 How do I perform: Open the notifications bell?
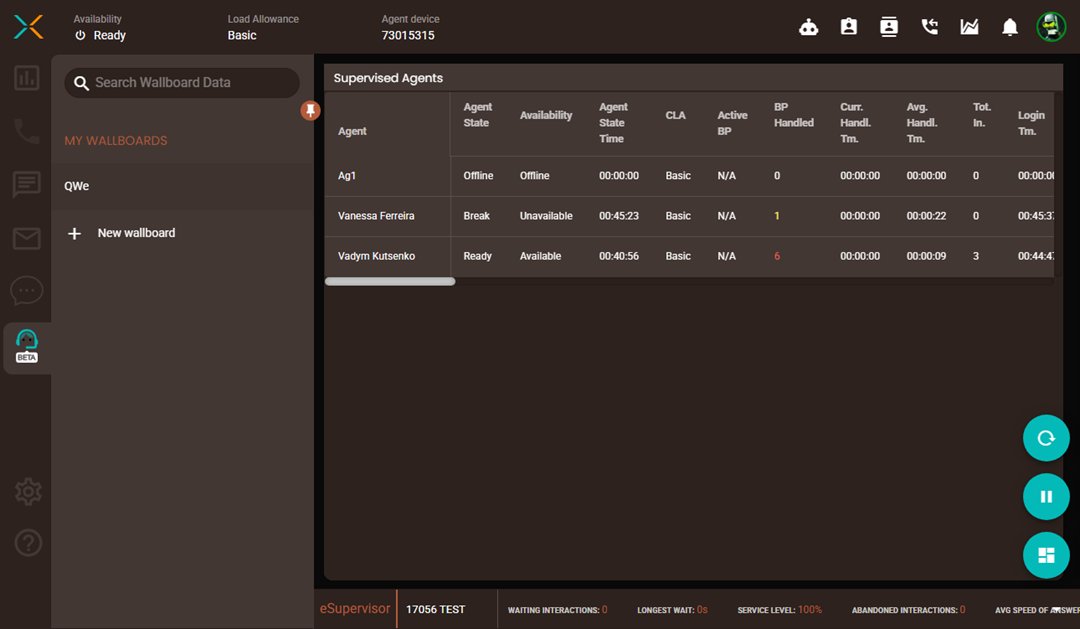(x=1010, y=28)
